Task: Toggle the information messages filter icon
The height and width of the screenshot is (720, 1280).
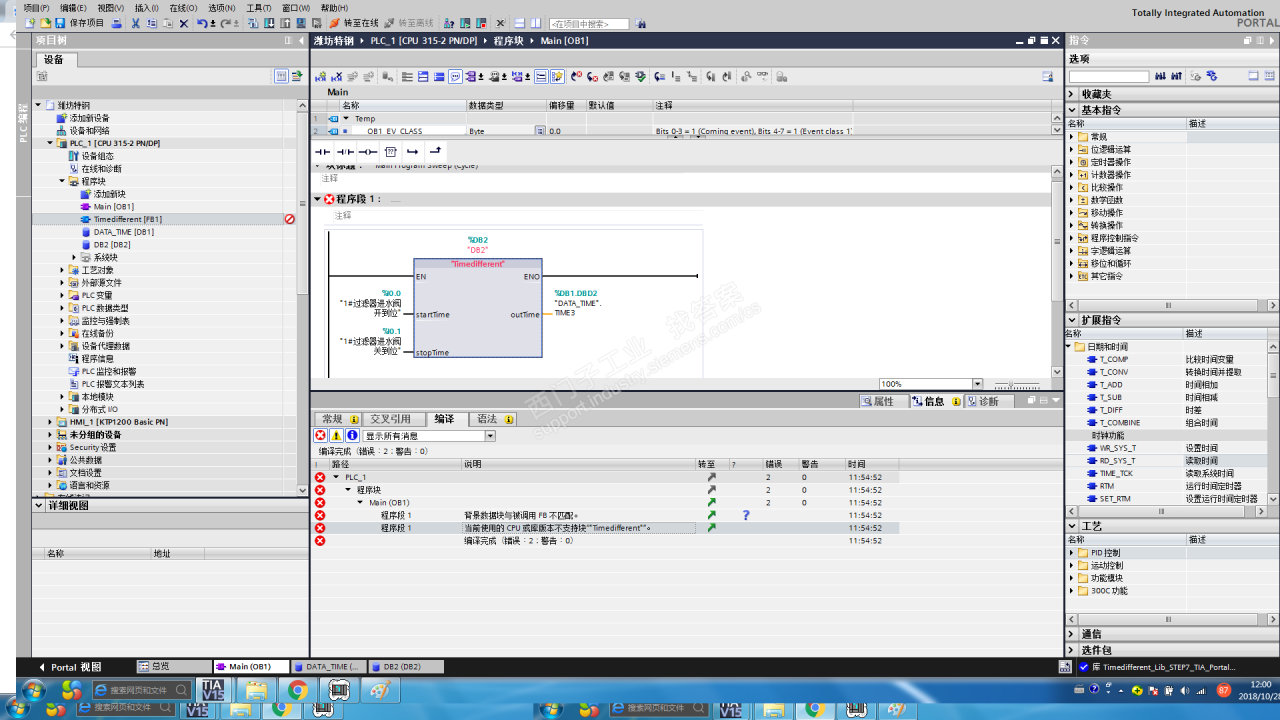Action: [352, 436]
